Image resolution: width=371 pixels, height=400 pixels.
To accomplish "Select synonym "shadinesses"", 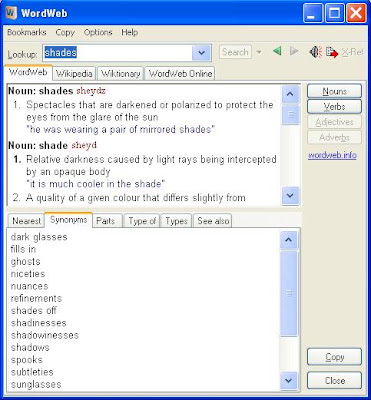I will pyautogui.click(x=38, y=323).
